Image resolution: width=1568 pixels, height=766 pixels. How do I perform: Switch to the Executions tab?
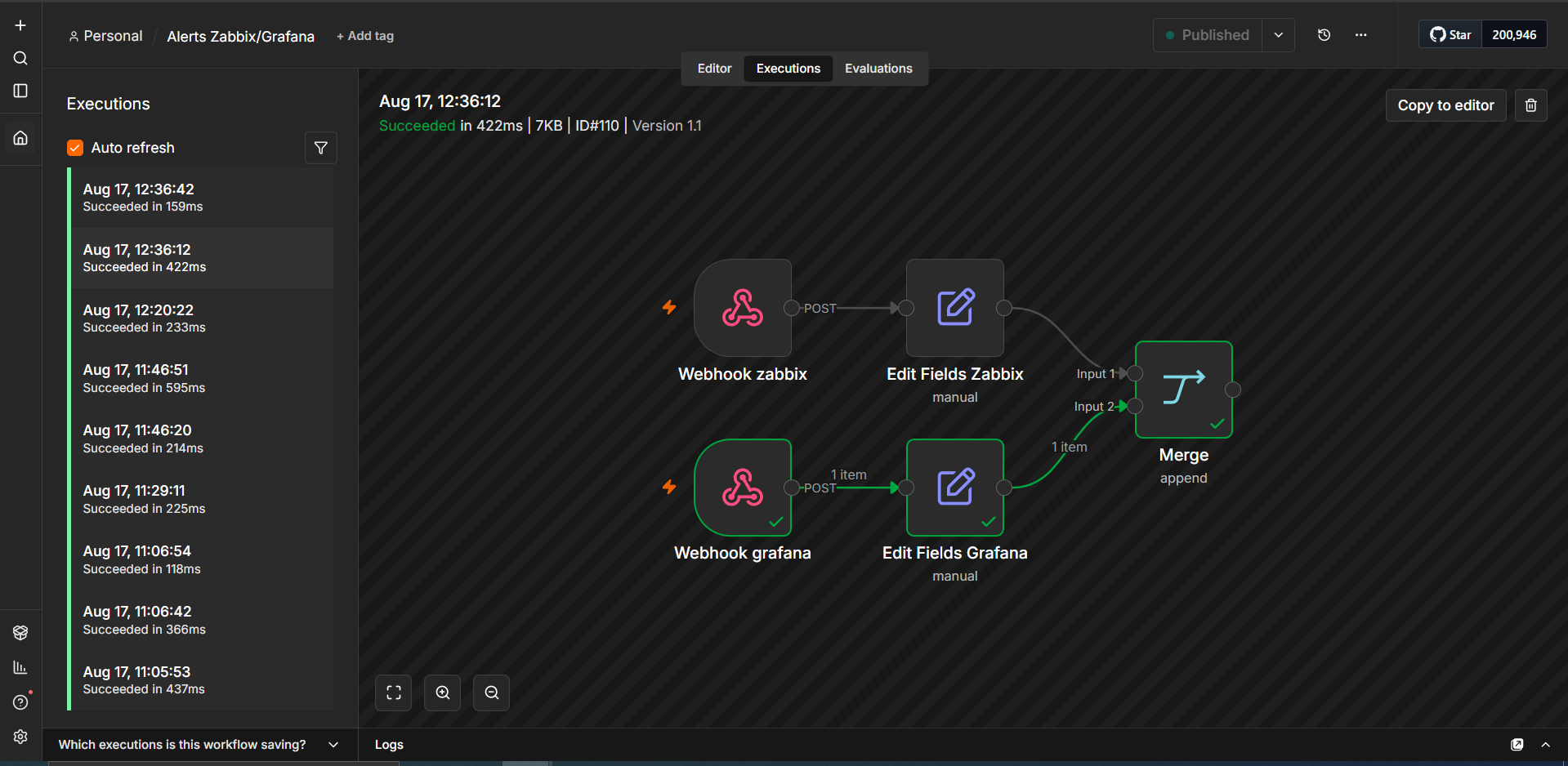coord(788,69)
